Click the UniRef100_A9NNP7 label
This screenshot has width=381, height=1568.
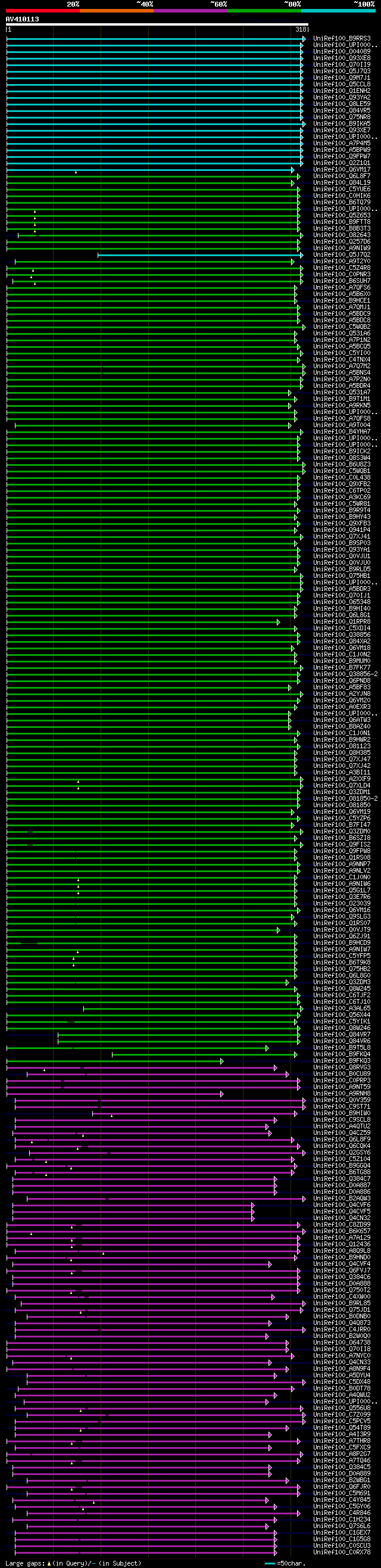click(x=342, y=864)
